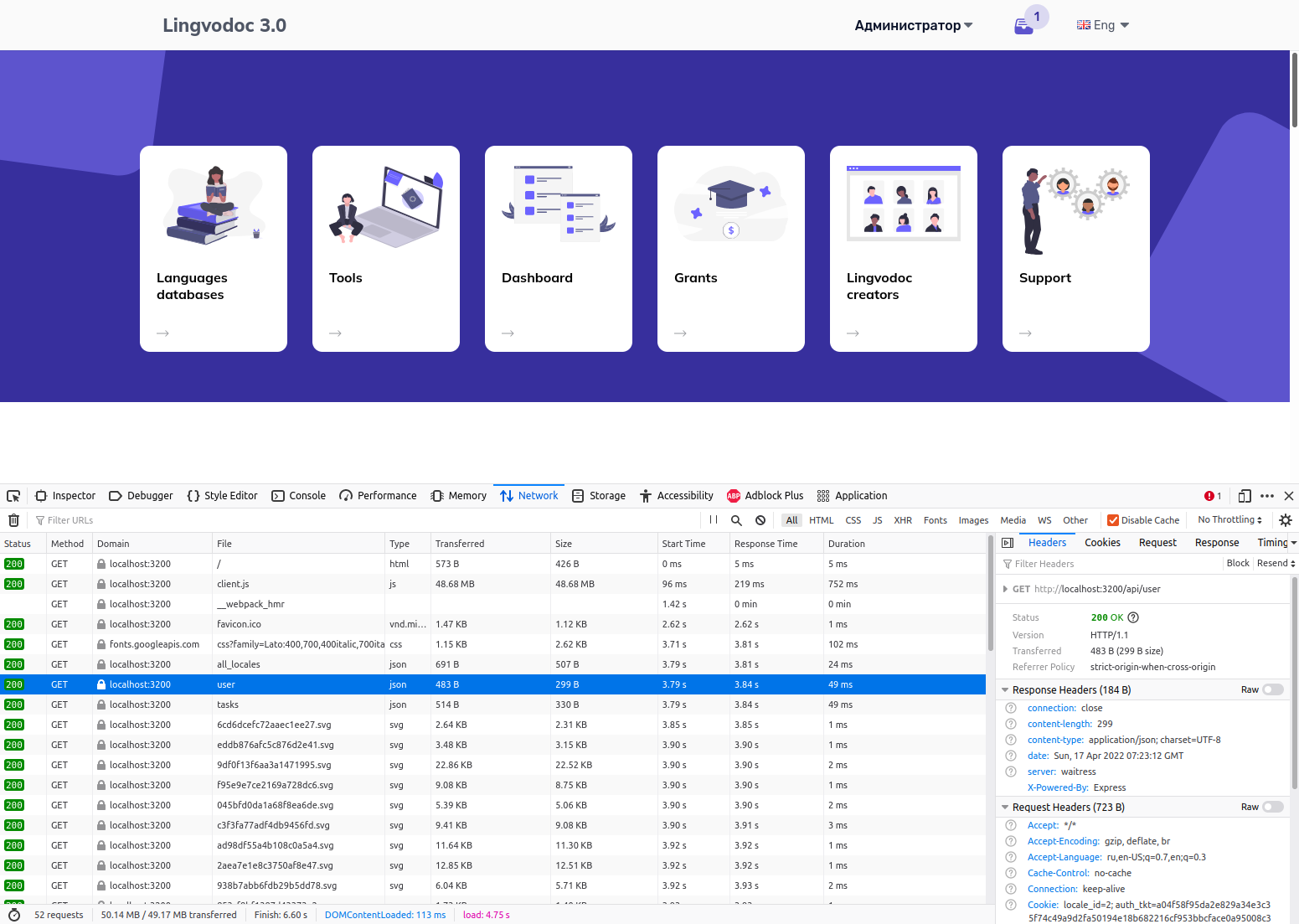The height and width of the screenshot is (924, 1299).
Task: Click the pause recording network log icon
Action: [713, 519]
